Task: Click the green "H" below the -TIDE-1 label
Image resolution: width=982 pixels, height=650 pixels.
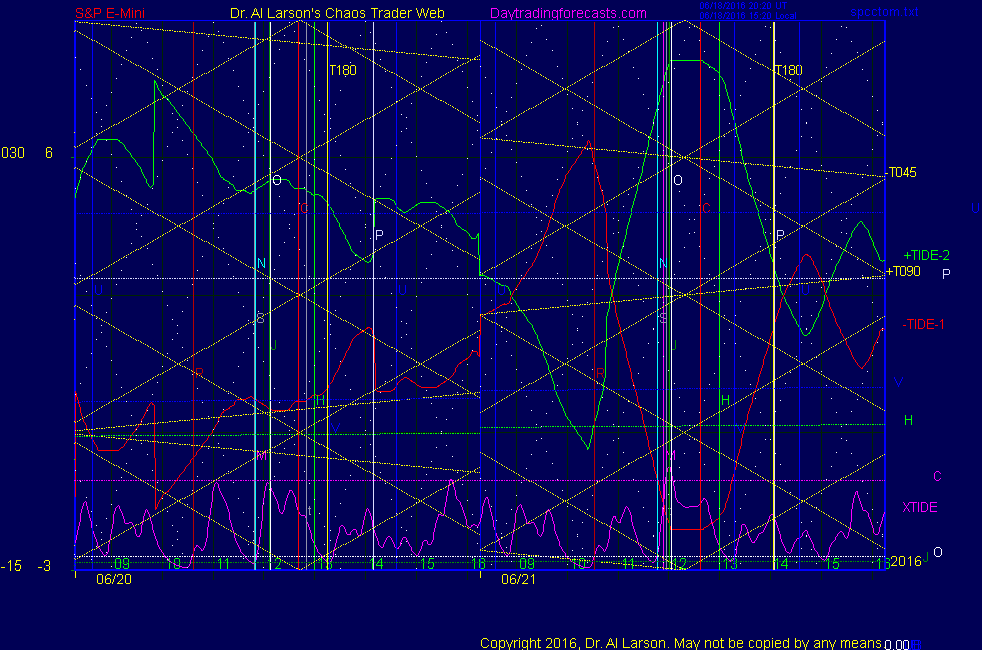Action: pos(909,420)
